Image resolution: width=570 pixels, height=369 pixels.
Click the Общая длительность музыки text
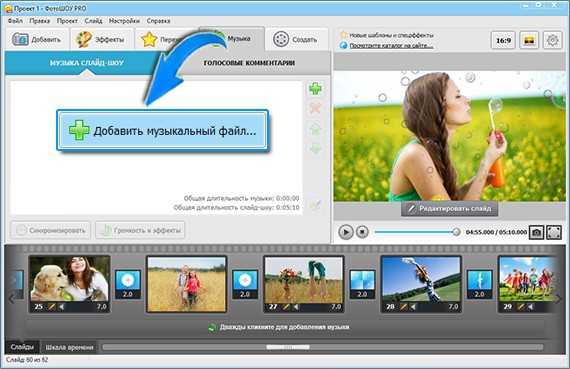(241, 198)
